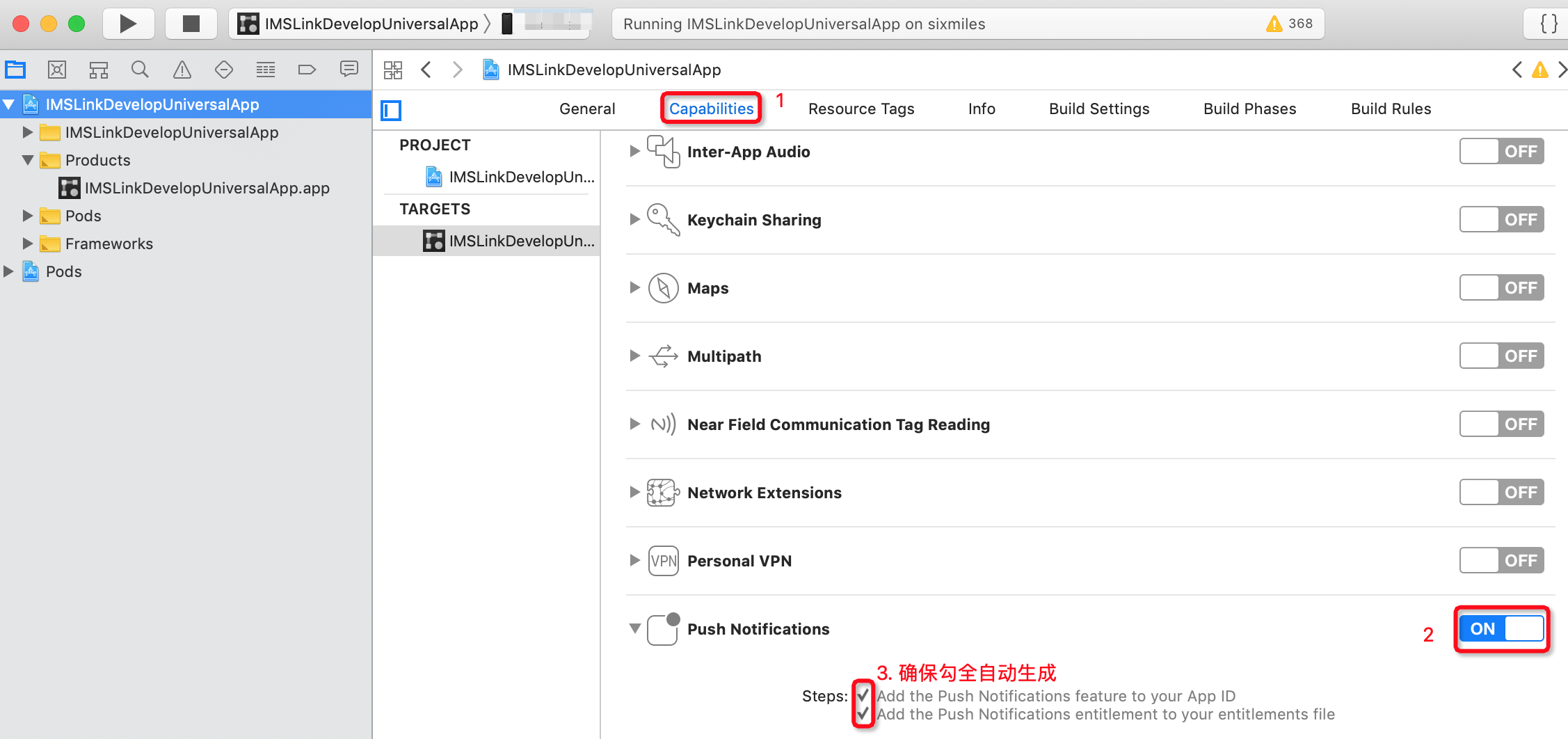Screen dimensions: 1568x739
Task: Turn on Inter-App Audio switch
Action: tap(1502, 151)
